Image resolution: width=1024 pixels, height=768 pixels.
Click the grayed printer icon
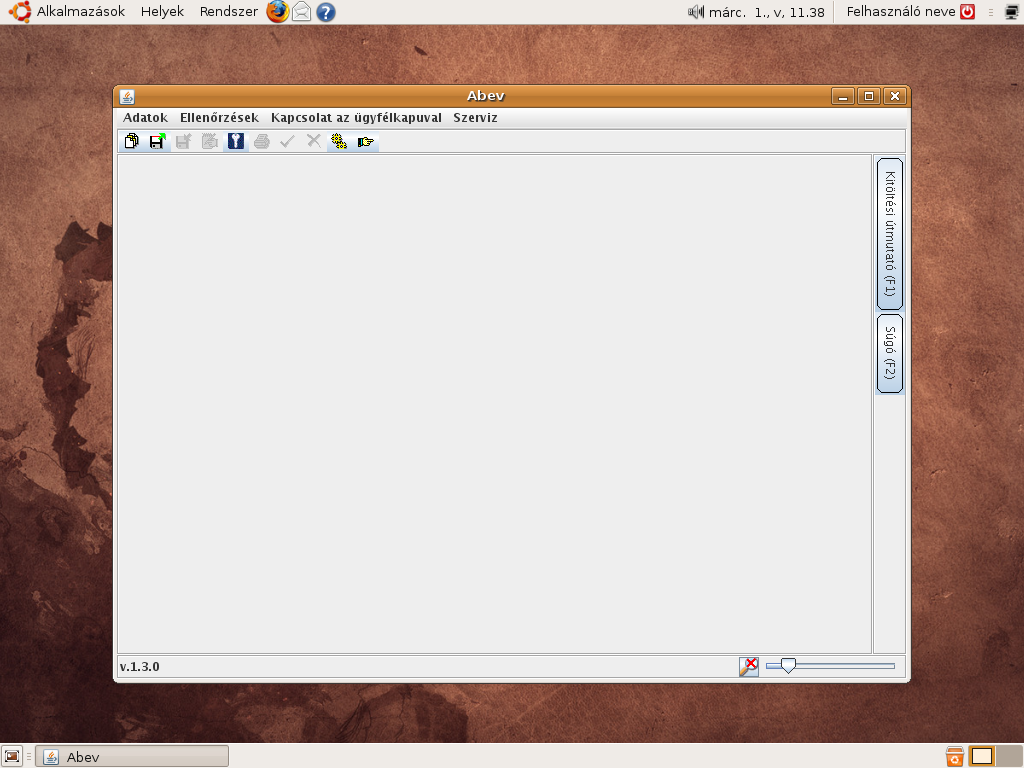coord(262,141)
